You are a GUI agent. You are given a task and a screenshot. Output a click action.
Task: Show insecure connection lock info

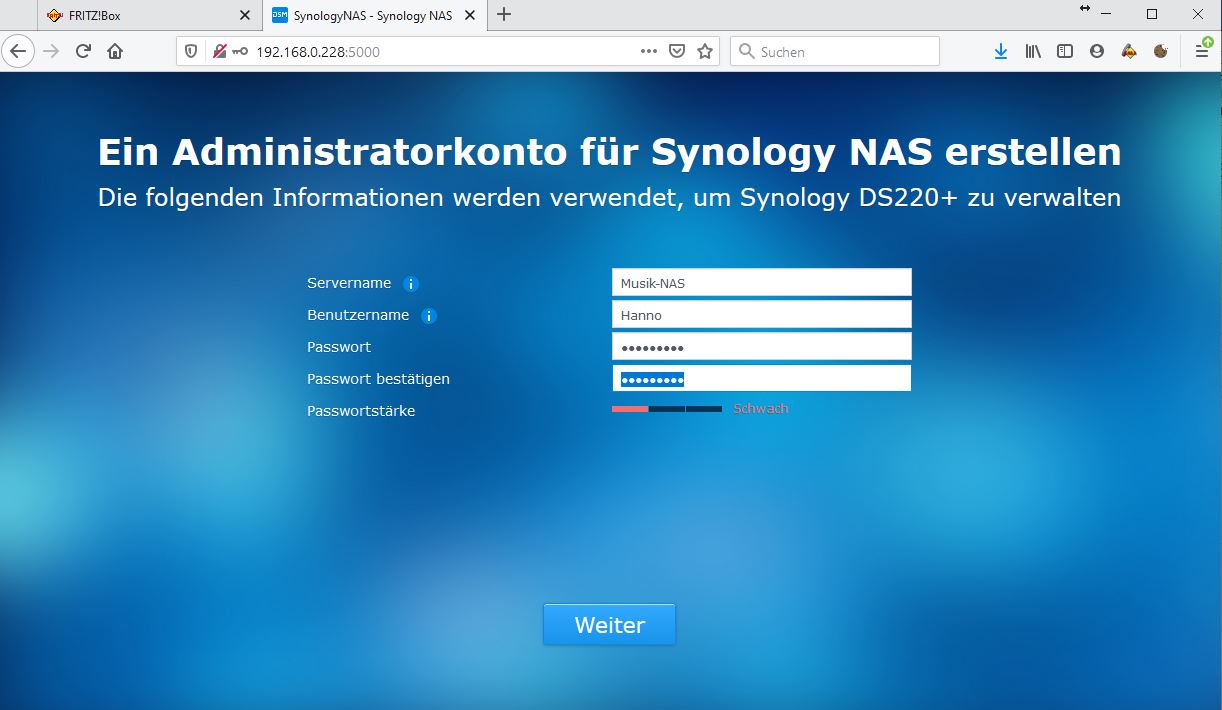[219, 51]
